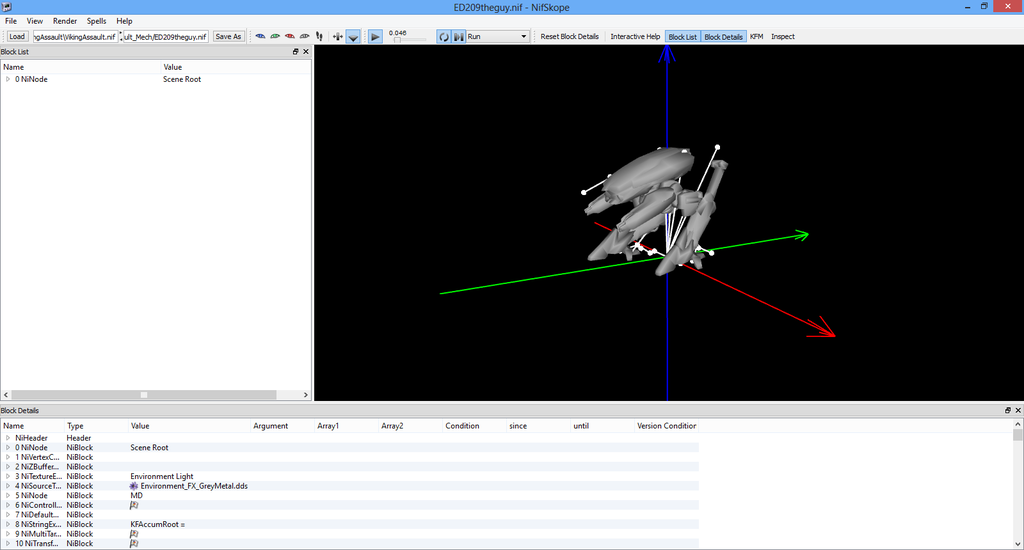Select the 8 NiStringEx... row
The width and height of the screenshot is (1024, 550).
[349, 525]
